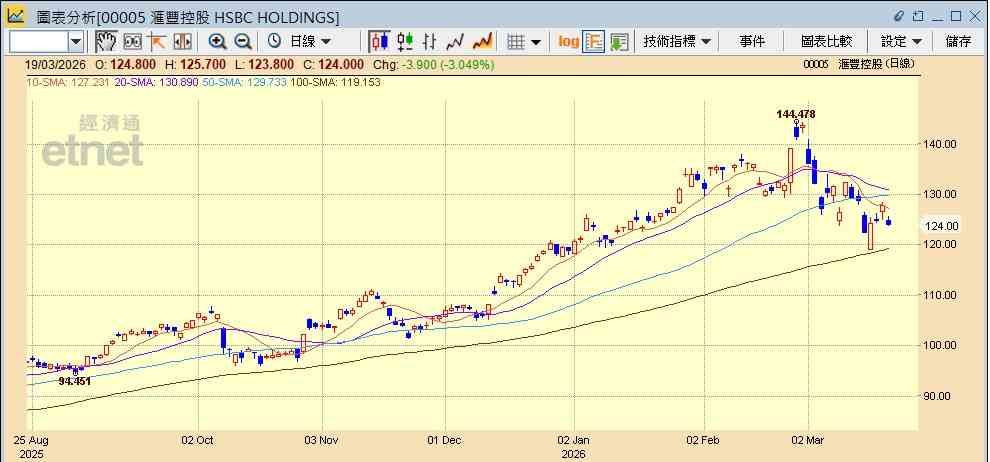Click the 03 Nov date axis label
Viewport: 990px width, 462px height.
click(322, 439)
